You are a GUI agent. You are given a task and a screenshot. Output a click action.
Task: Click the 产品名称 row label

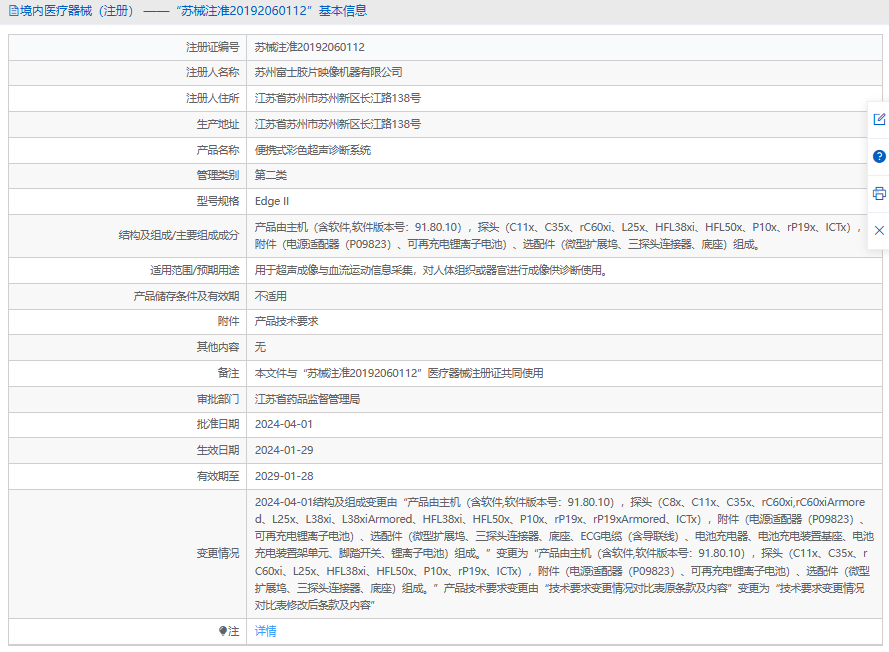(x=218, y=150)
